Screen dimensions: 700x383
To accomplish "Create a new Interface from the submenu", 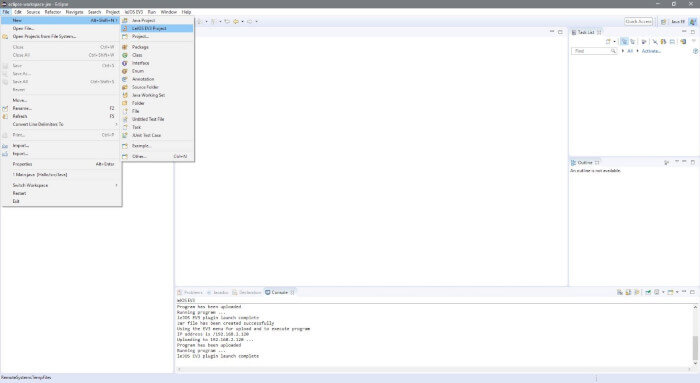I will (157, 63).
